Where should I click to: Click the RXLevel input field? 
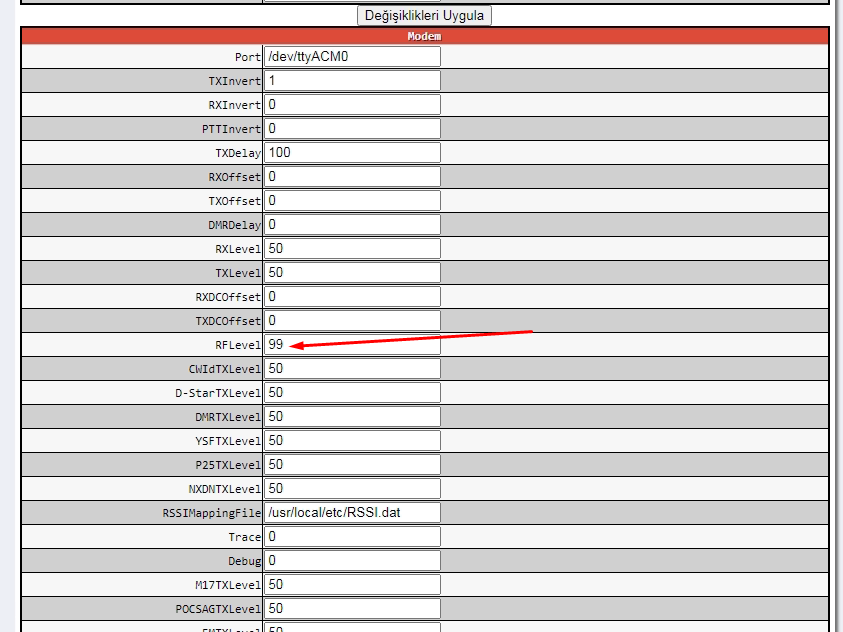[x=352, y=249]
